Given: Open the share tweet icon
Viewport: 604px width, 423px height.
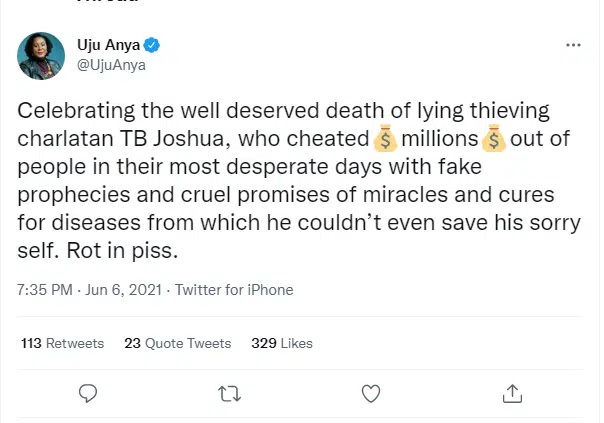Looking at the screenshot, I should point(511,391).
